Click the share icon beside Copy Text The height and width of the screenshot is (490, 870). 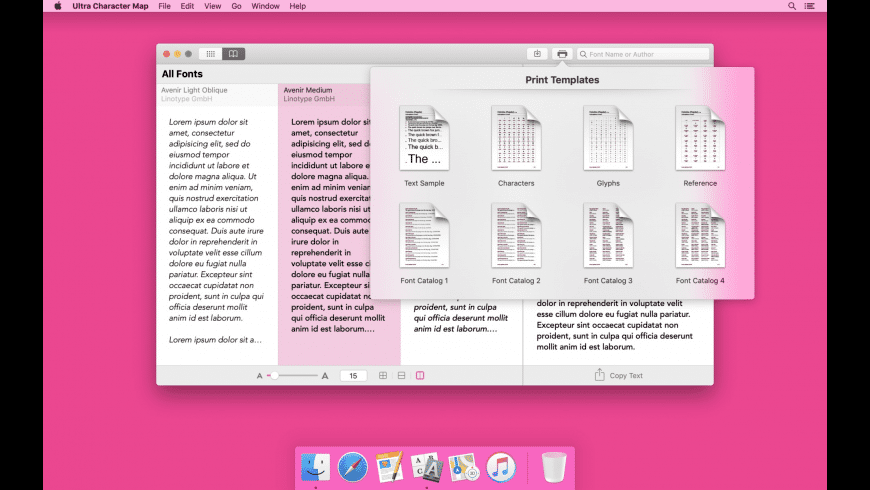(599, 375)
